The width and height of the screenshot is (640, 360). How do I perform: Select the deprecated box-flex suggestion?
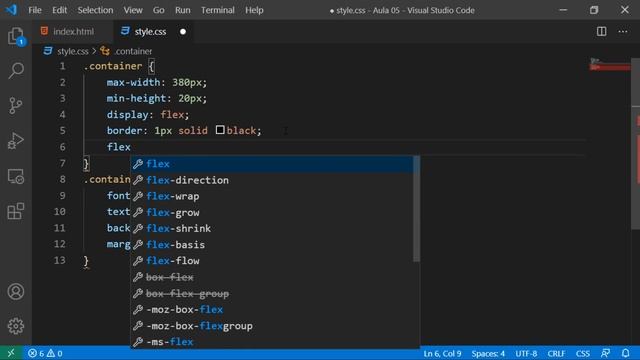tap(272, 277)
